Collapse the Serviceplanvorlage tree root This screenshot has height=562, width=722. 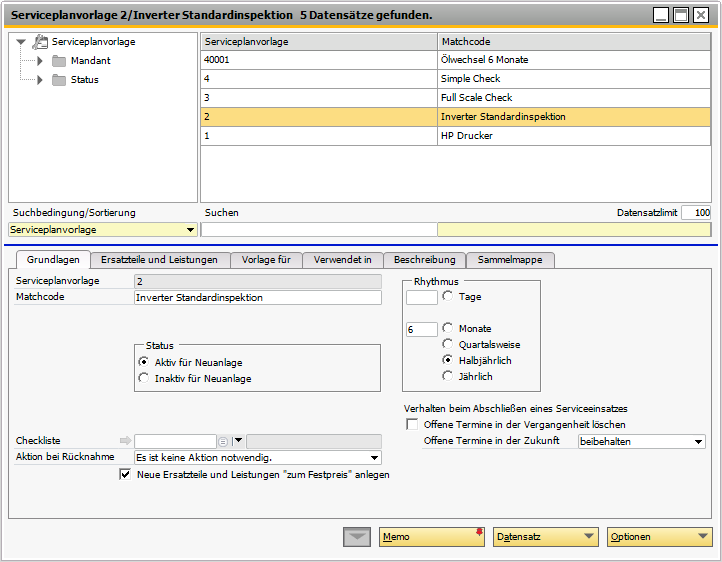click(21, 42)
